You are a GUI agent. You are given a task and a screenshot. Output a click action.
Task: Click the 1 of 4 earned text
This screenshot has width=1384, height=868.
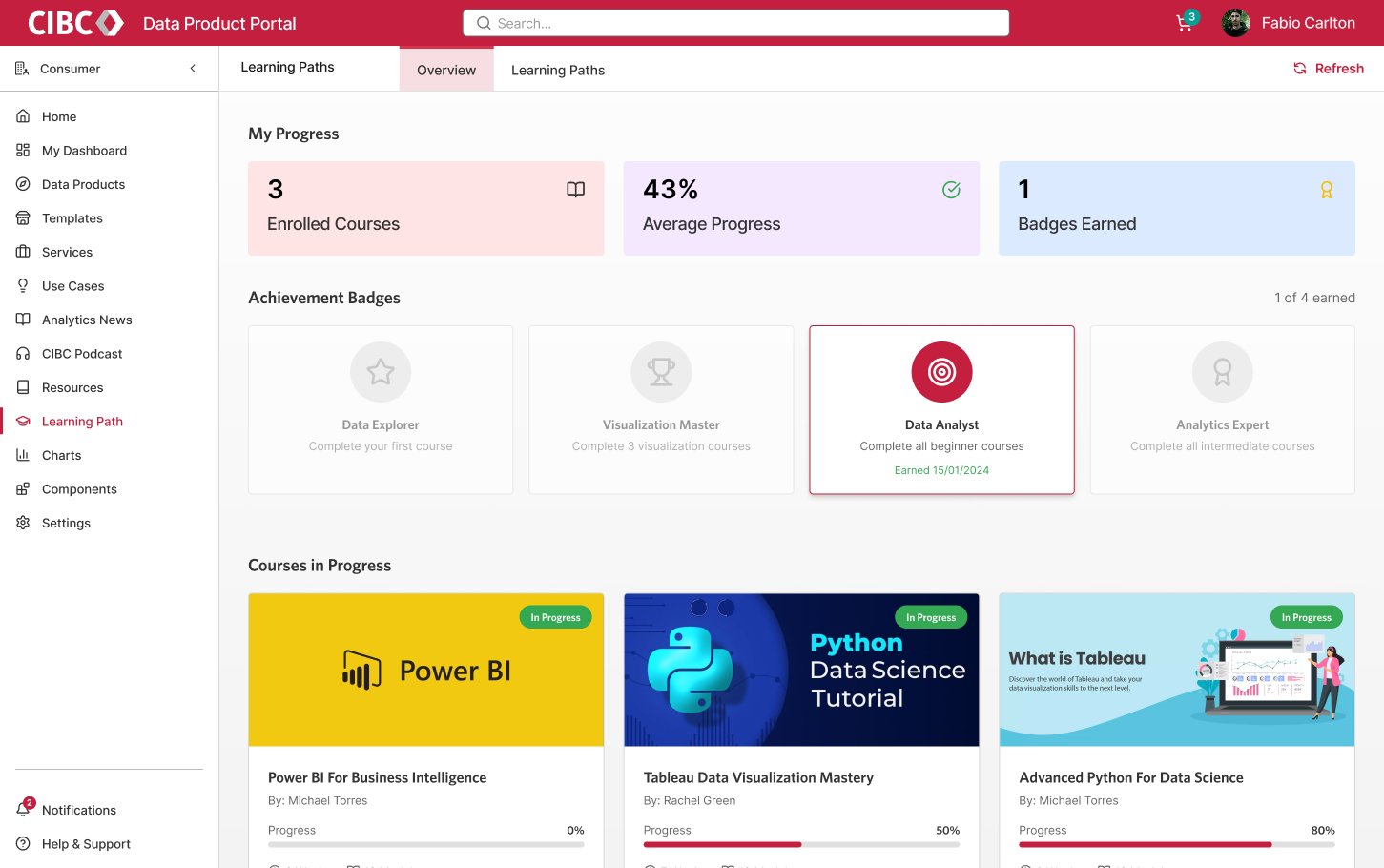click(x=1314, y=298)
